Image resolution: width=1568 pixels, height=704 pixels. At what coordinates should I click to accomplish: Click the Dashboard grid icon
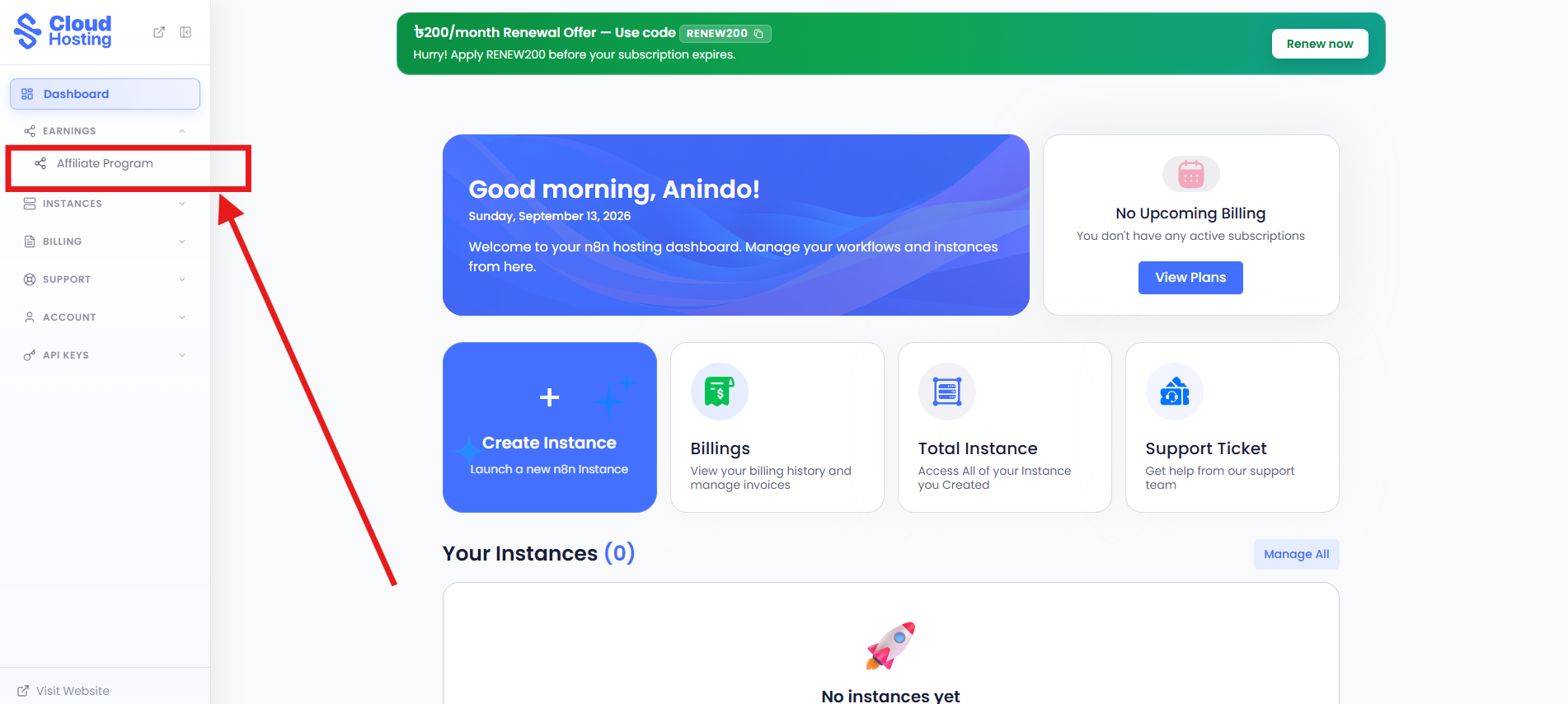pos(27,94)
